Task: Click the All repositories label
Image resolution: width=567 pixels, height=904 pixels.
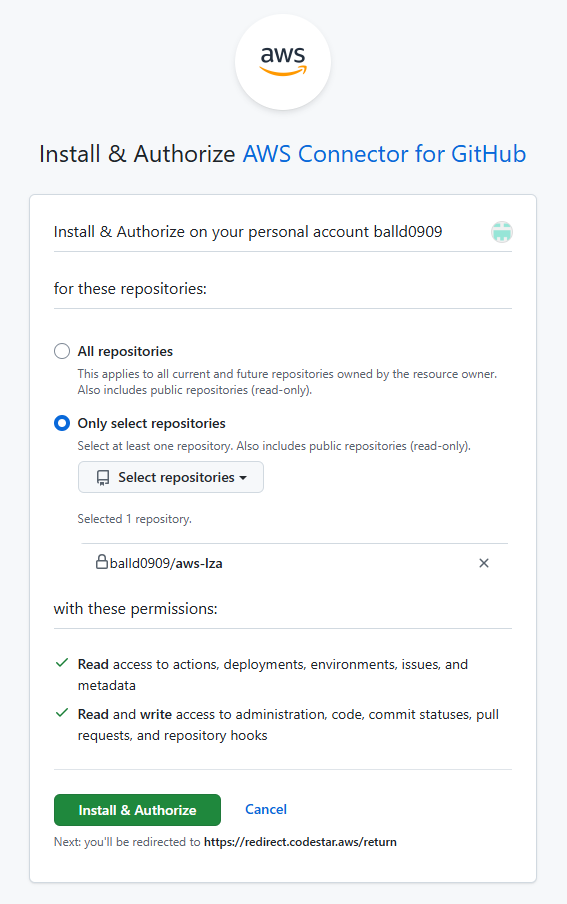Action: point(125,351)
